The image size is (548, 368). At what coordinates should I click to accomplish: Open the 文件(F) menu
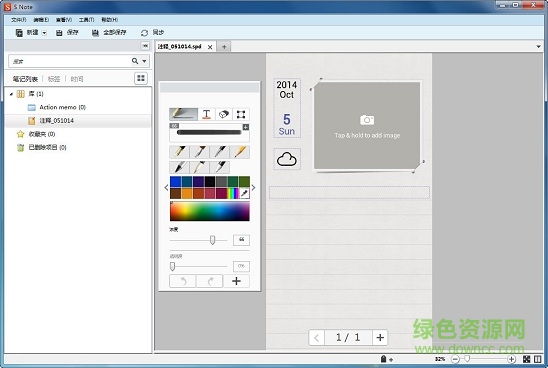(x=19, y=20)
